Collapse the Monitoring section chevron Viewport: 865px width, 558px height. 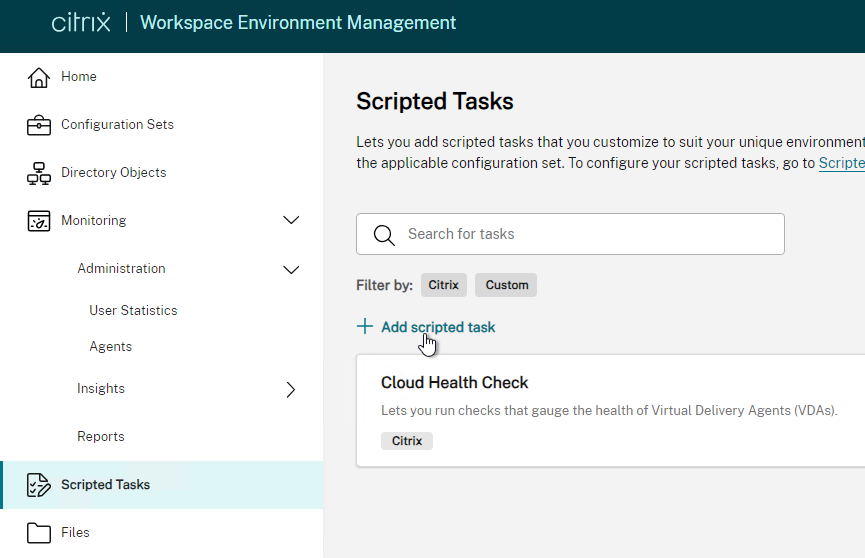[x=291, y=220]
